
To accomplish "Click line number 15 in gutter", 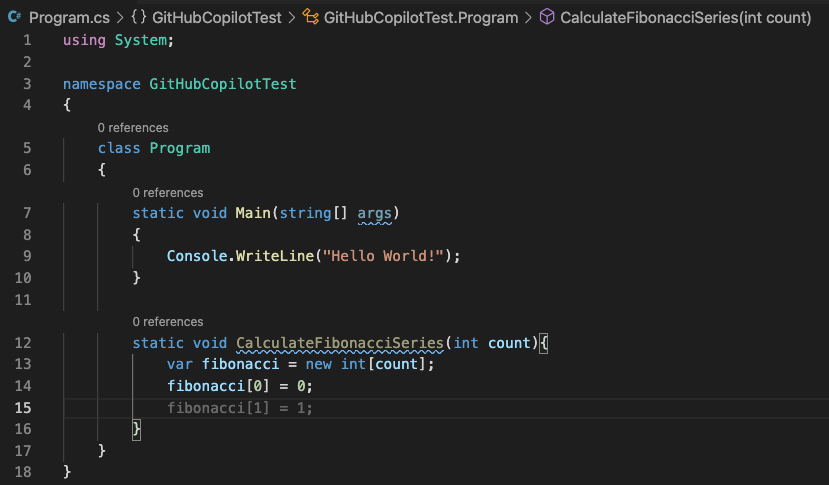I will click(23, 408).
